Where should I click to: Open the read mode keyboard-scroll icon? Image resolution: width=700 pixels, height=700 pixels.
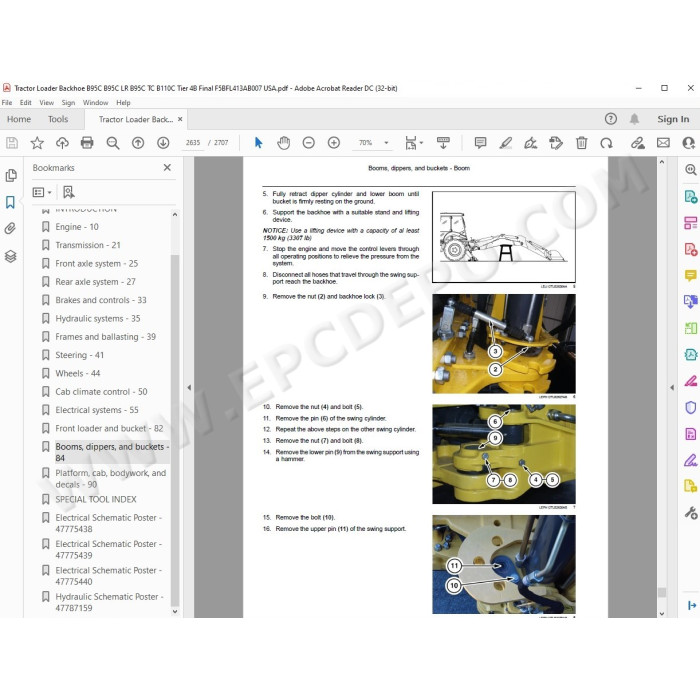coord(443,143)
